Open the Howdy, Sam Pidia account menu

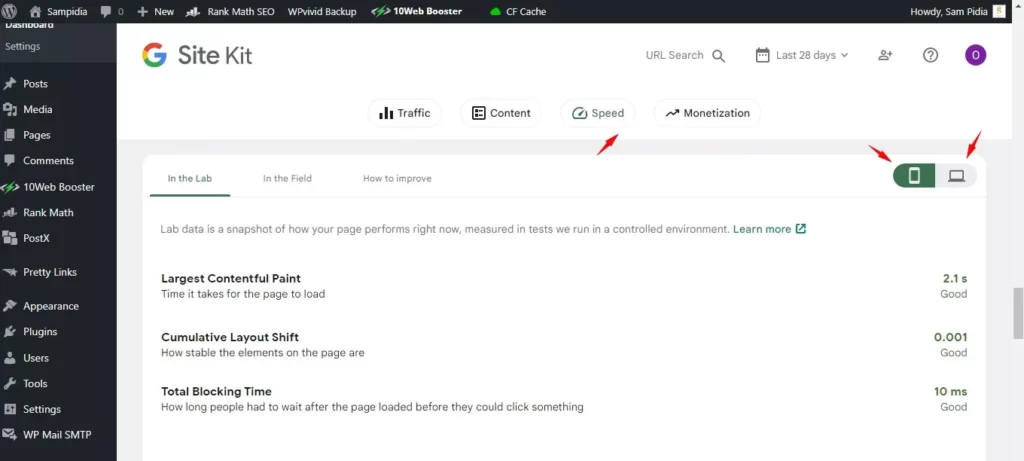click(948, 11)
